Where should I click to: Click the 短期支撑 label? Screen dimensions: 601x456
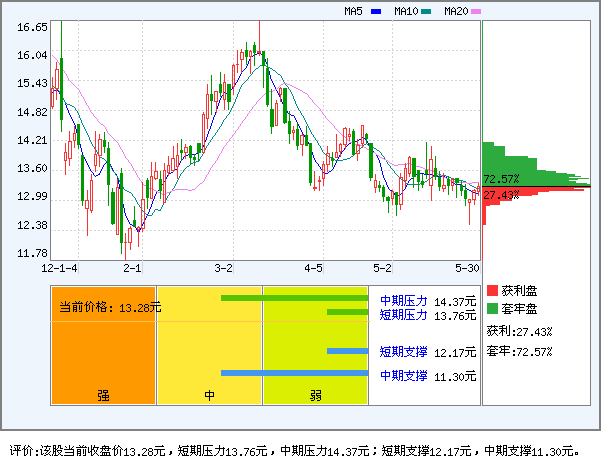point(404,351)
